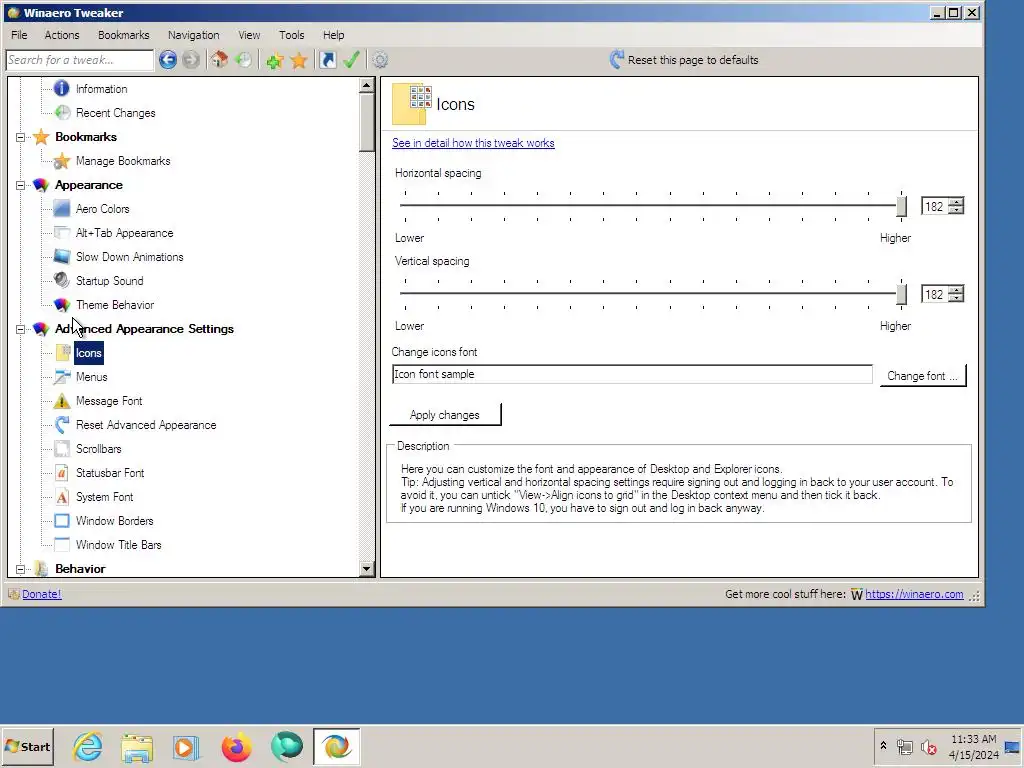
Task: Open the Recent Changes clock toolbar icon
Action: pos(244,60)
